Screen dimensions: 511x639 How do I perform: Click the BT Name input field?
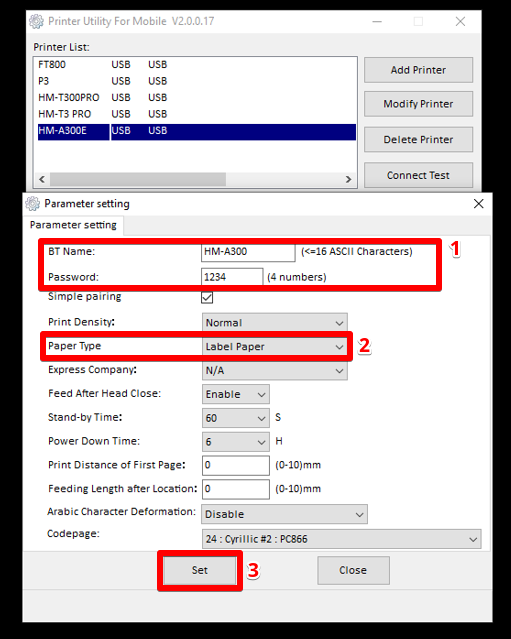point(248,251)
